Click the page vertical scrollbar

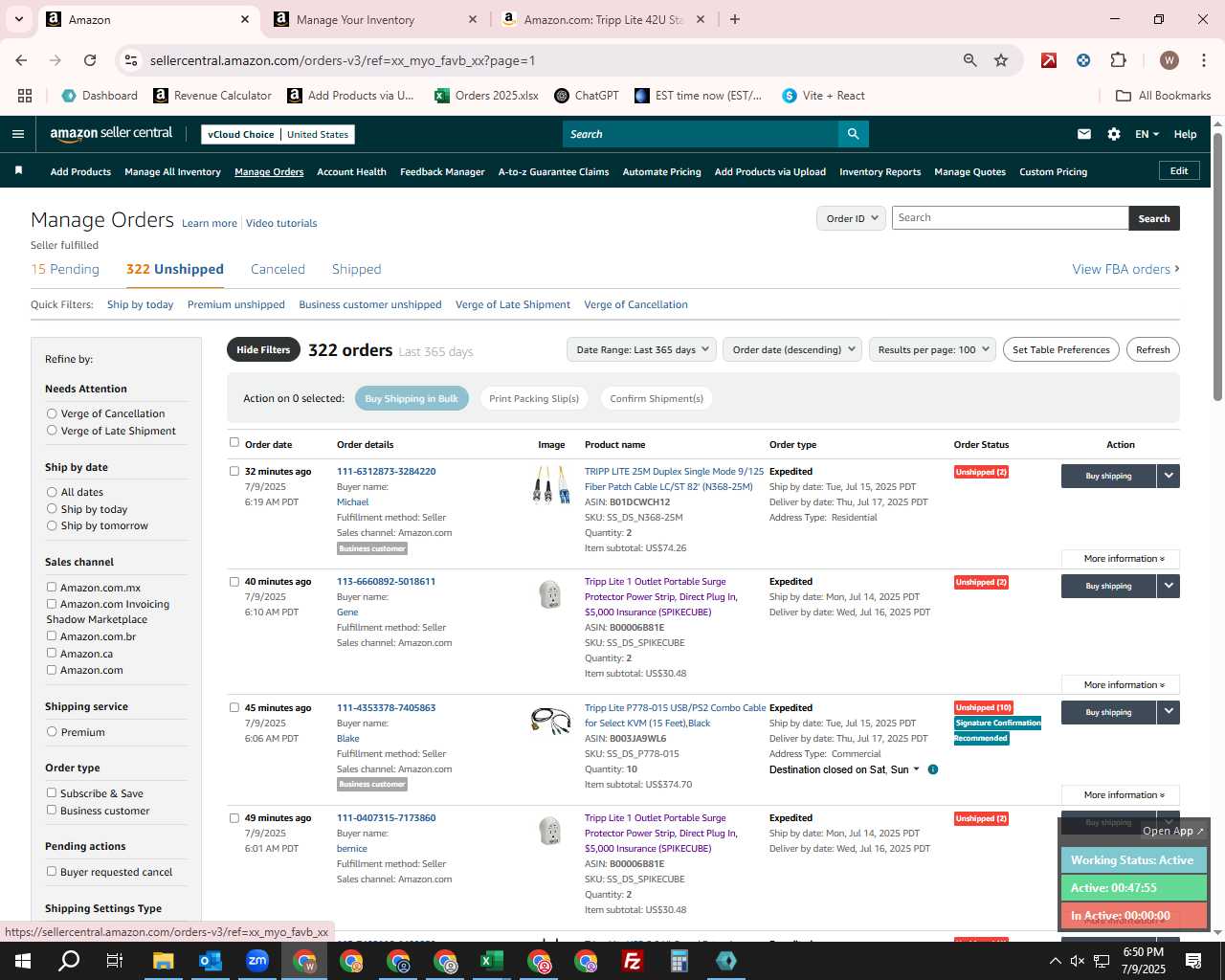pos(1217,268)
